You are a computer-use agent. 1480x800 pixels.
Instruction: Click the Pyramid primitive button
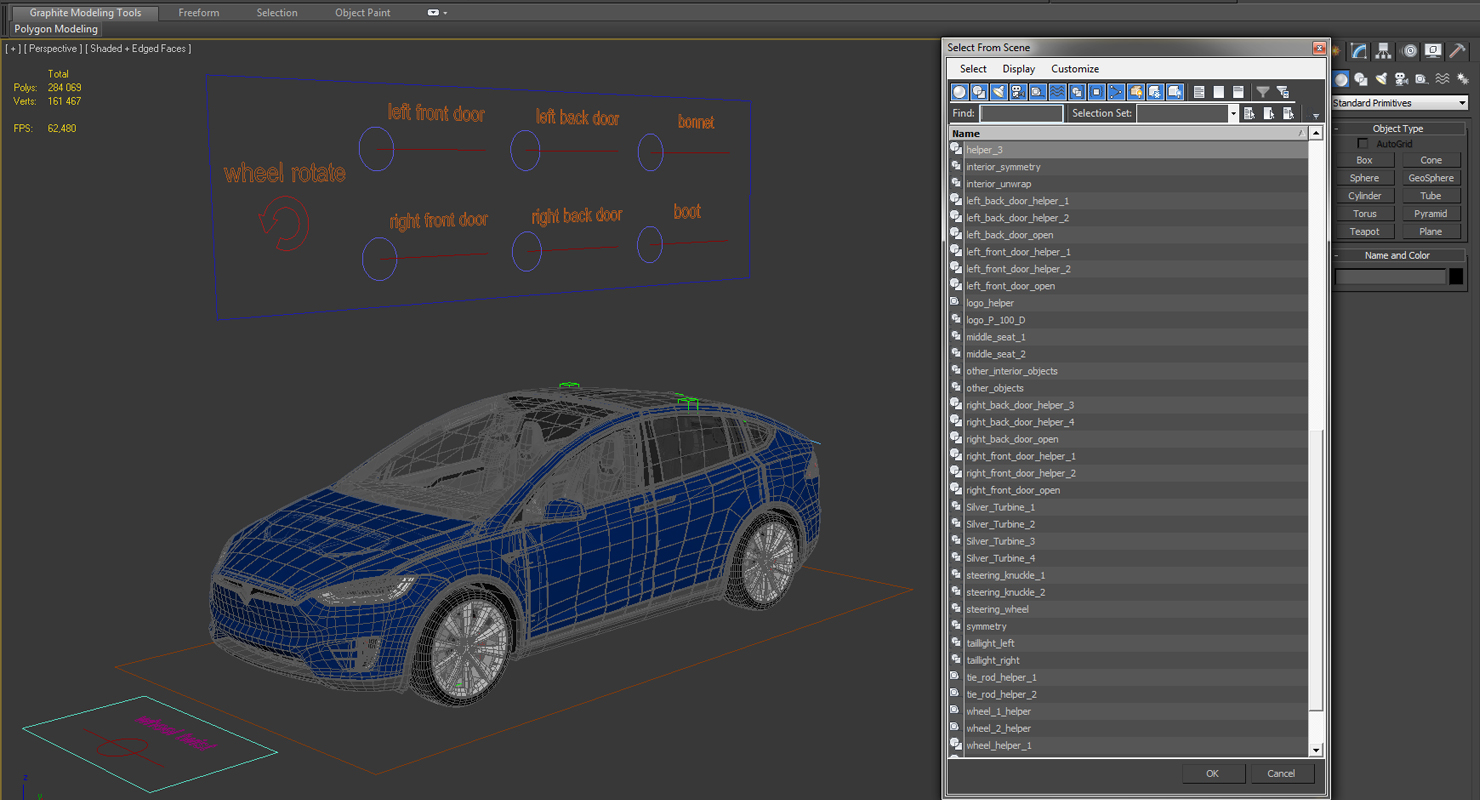tap(1431, 214)
